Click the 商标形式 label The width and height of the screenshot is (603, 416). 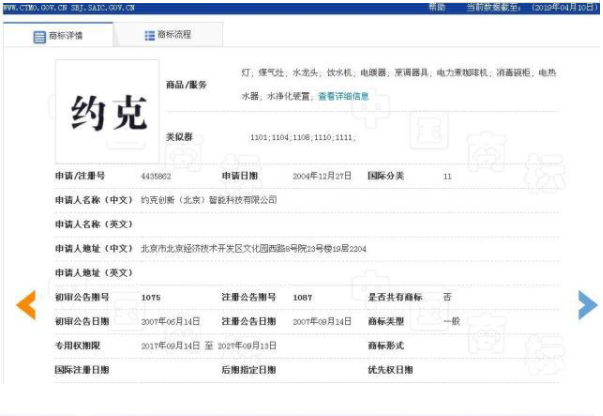tap(386, 345)
